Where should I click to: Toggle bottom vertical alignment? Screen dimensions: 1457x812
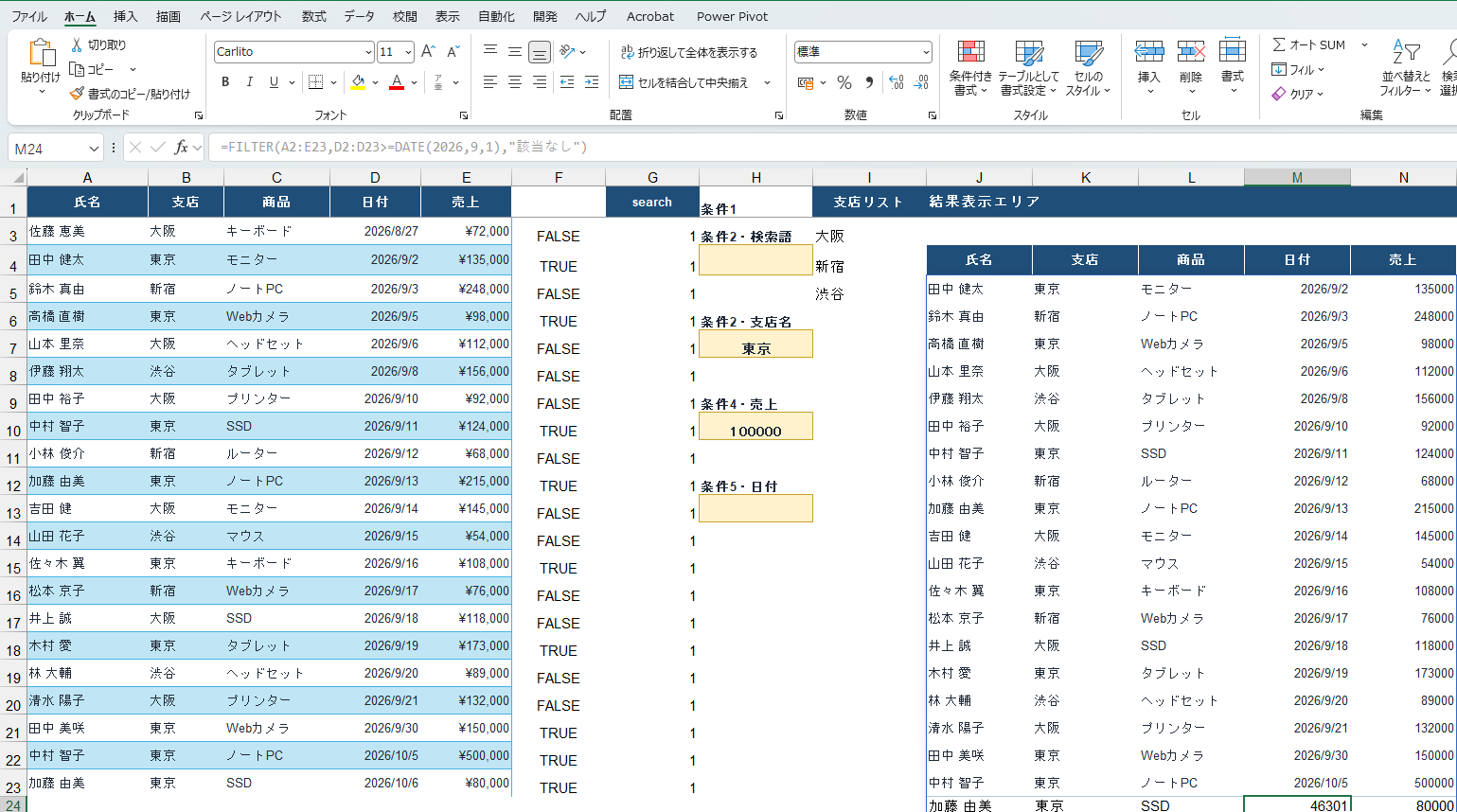click(539, 52)
